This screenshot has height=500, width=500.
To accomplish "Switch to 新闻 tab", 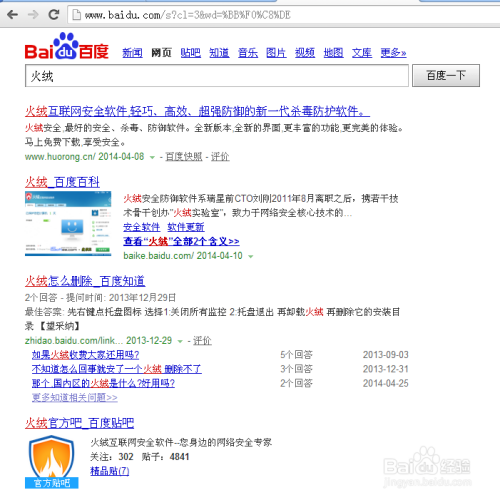I will (x=132, y=53).
